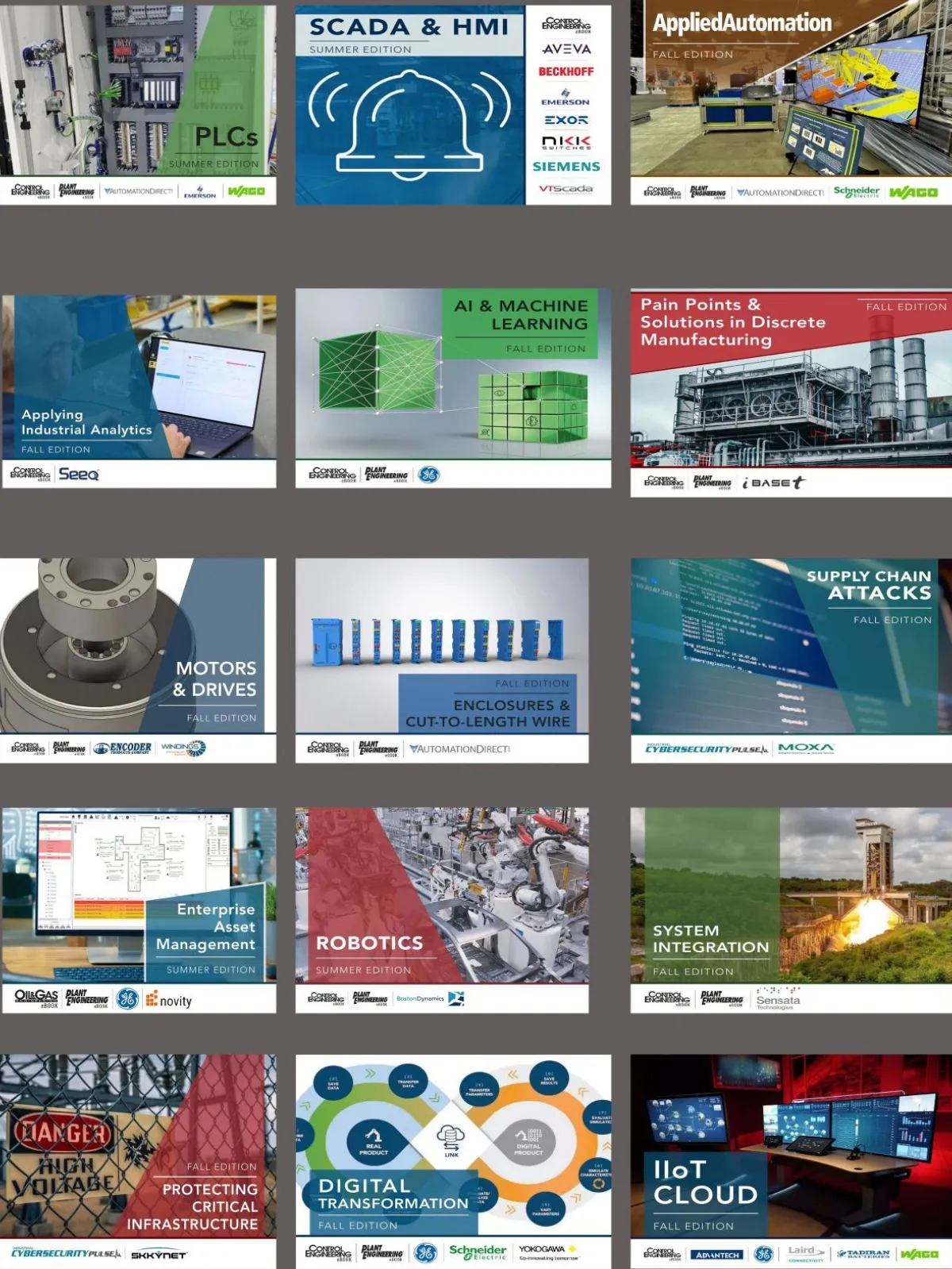
Task: Open the Robotics Summer Edition eBook cover
Action: coord(442,895)
